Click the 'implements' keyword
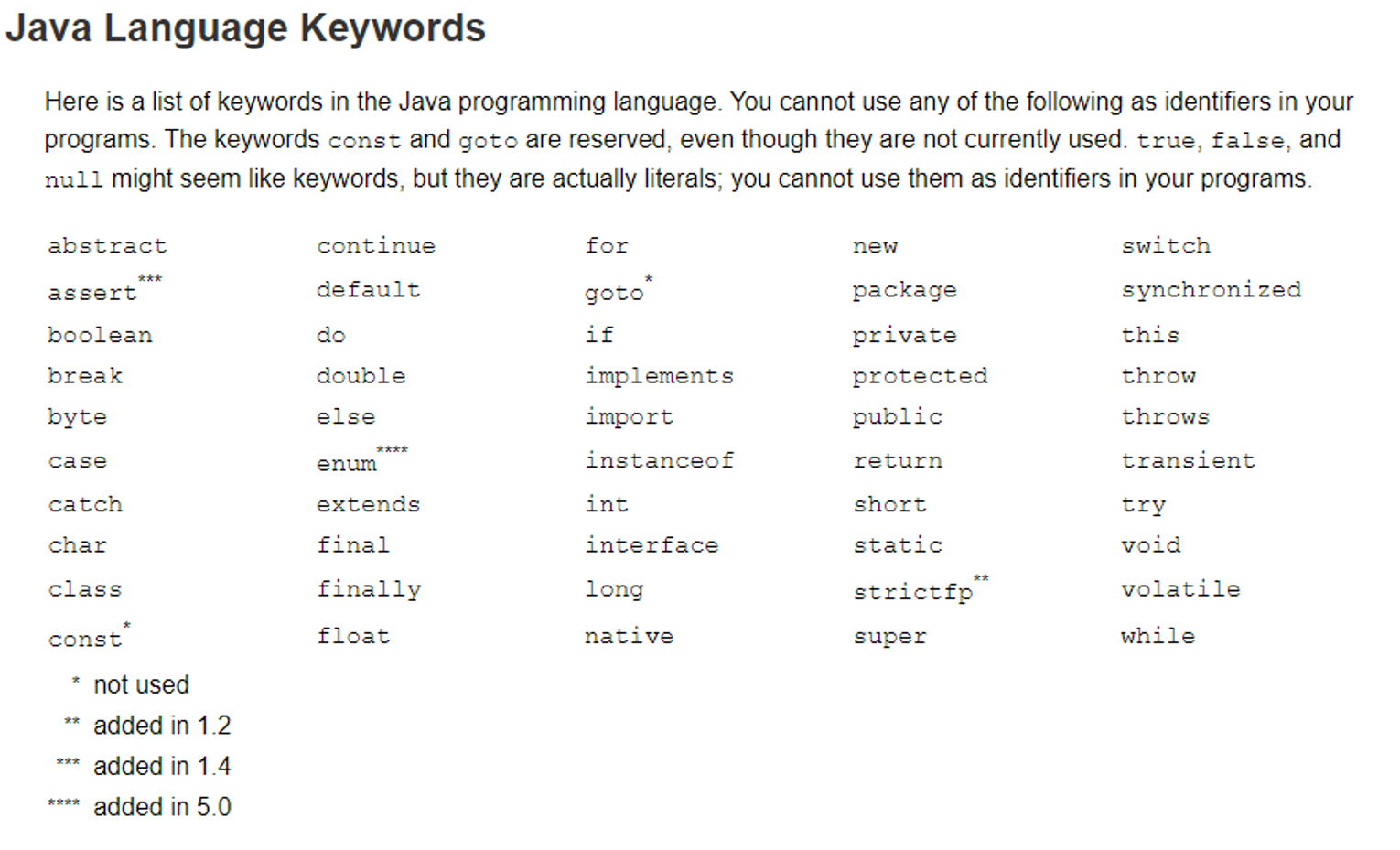The image size is (1400, 850). tap(660, 376)
